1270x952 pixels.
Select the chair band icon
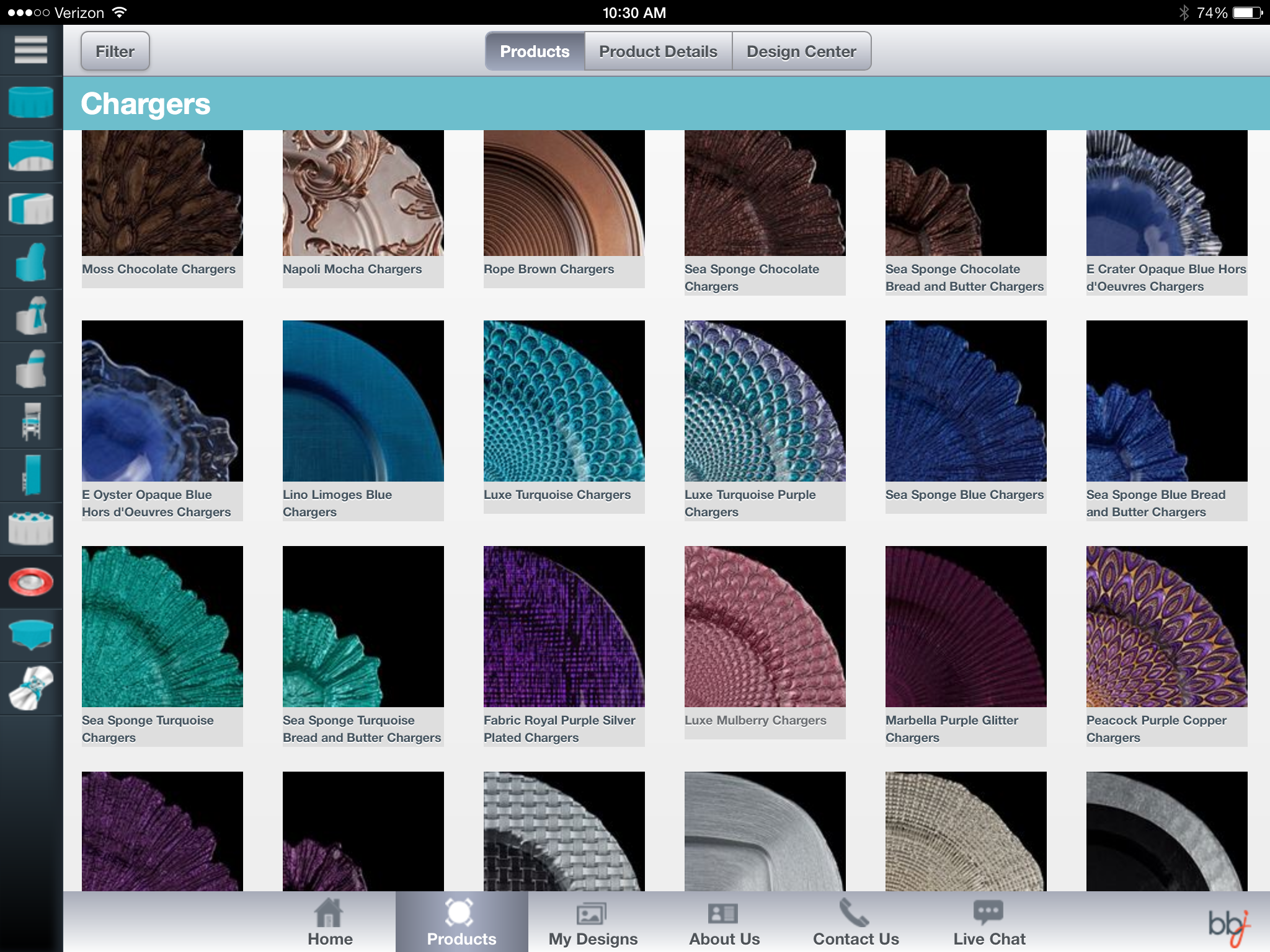point(31,369)
